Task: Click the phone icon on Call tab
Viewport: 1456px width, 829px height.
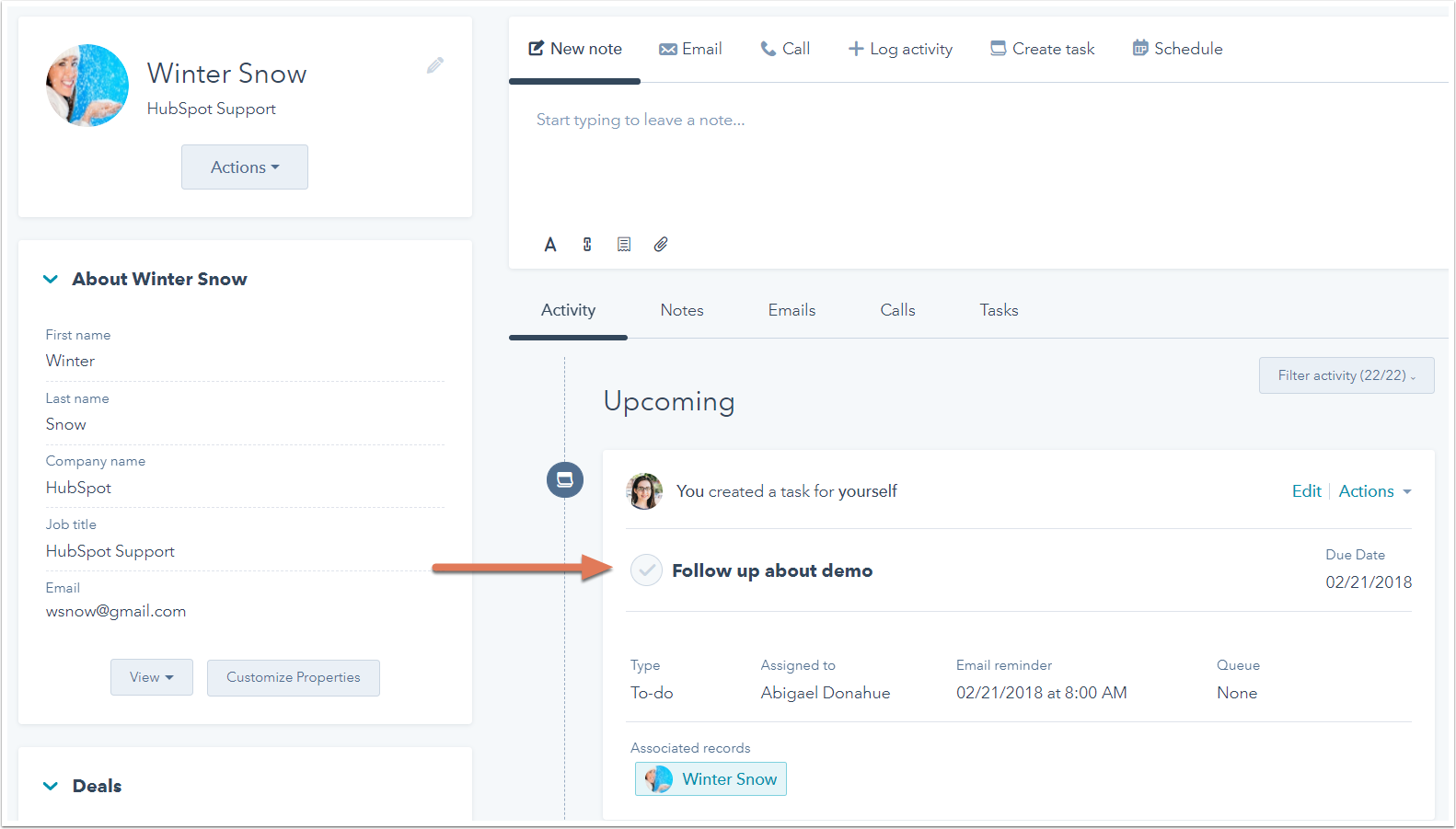Action: pyautogui.click(x=768, y=49)
